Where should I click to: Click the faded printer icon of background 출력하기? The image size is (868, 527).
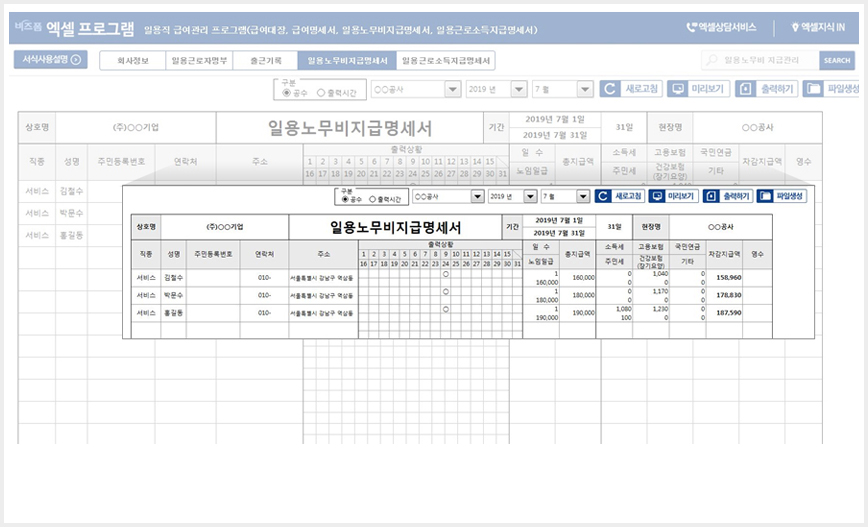coord(745,89)
